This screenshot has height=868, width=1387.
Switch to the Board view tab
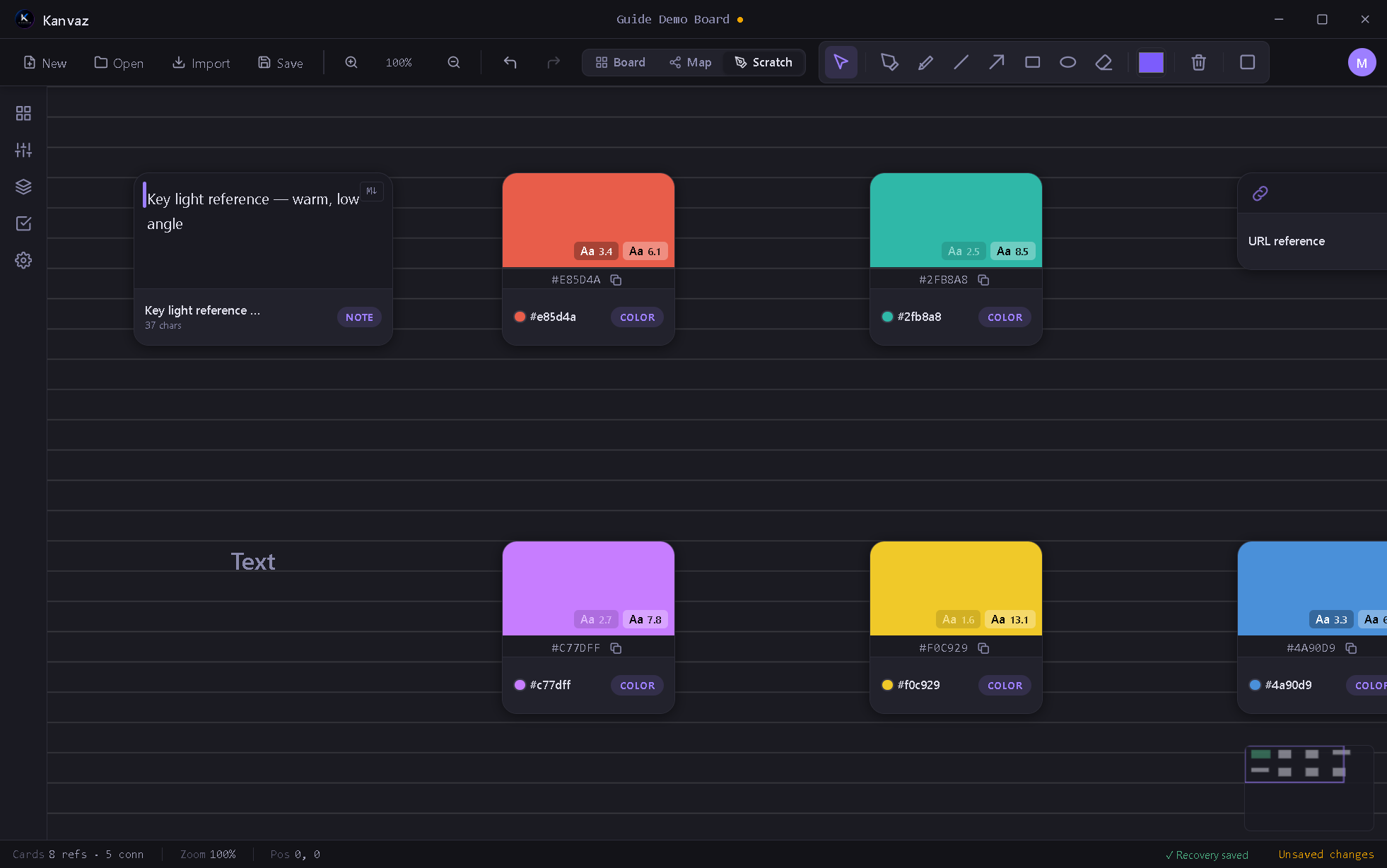point(620,62)
